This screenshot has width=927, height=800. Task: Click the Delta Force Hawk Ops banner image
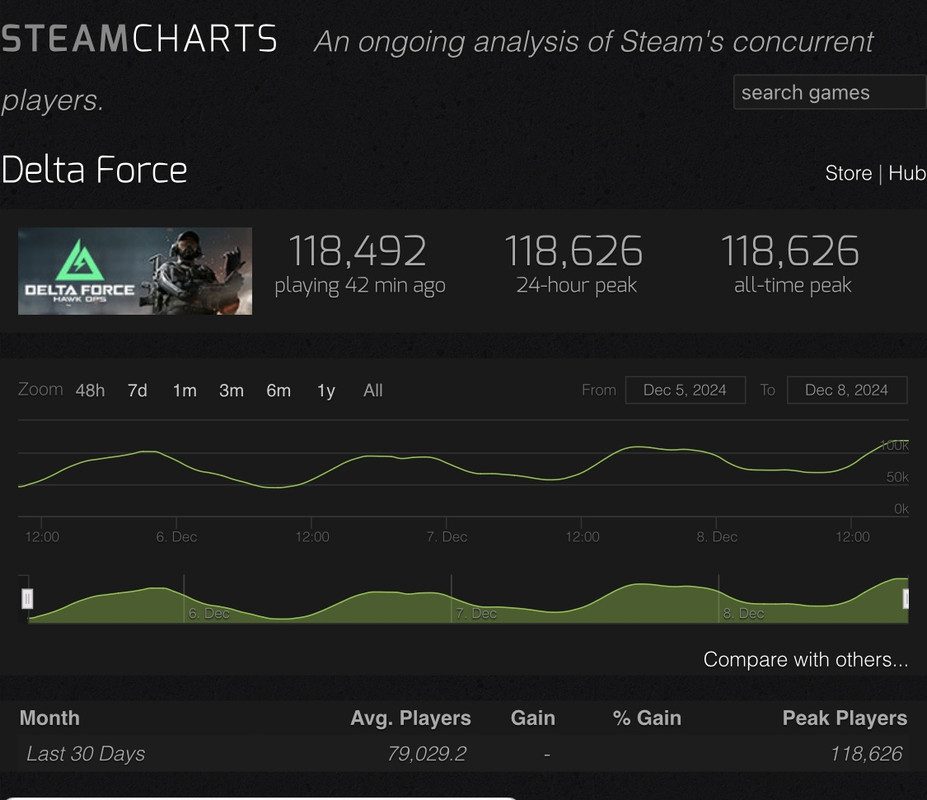[x=135, y=271]
